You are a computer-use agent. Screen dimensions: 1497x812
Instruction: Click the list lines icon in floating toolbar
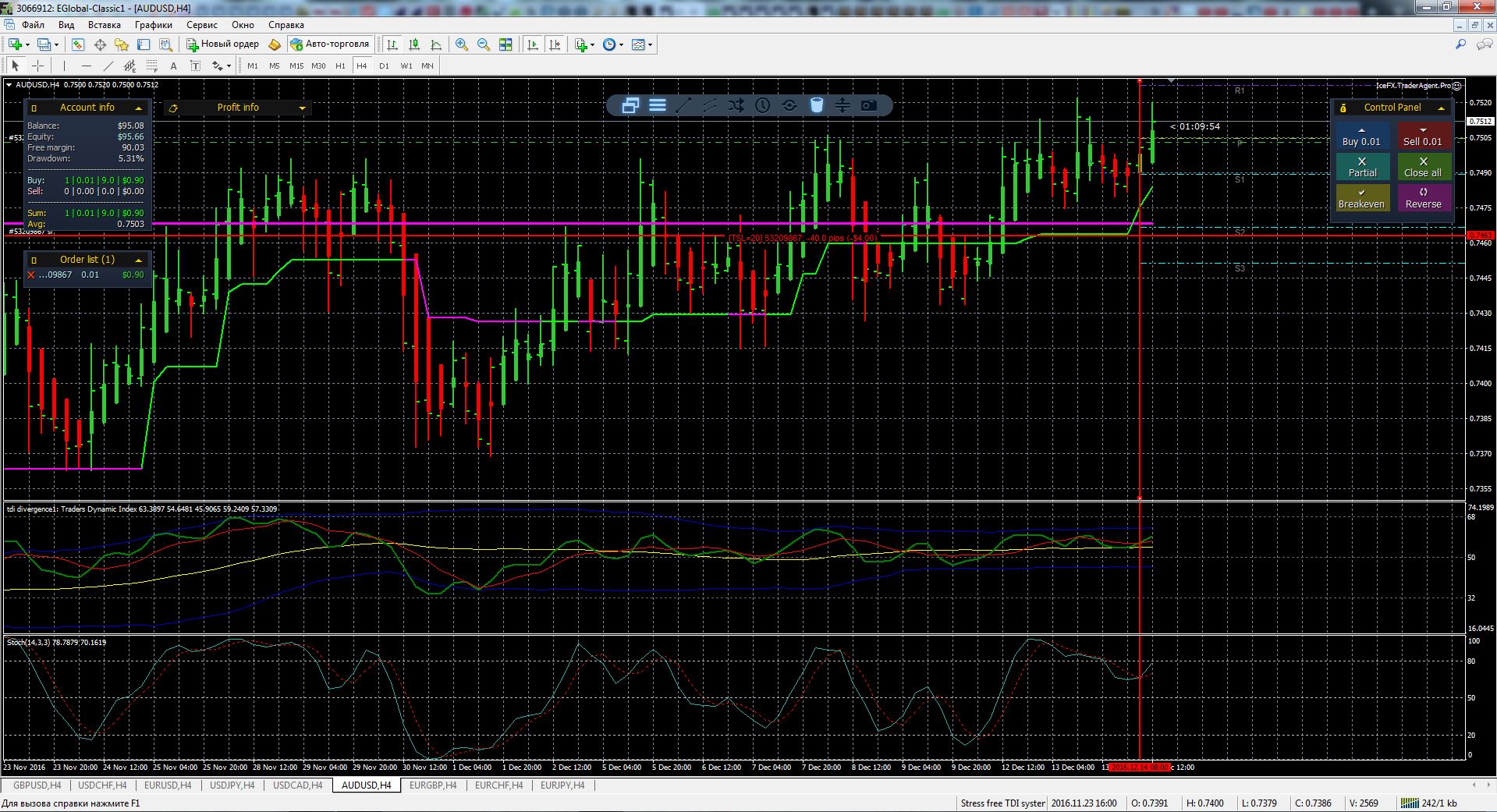click(x=658, y=105)
